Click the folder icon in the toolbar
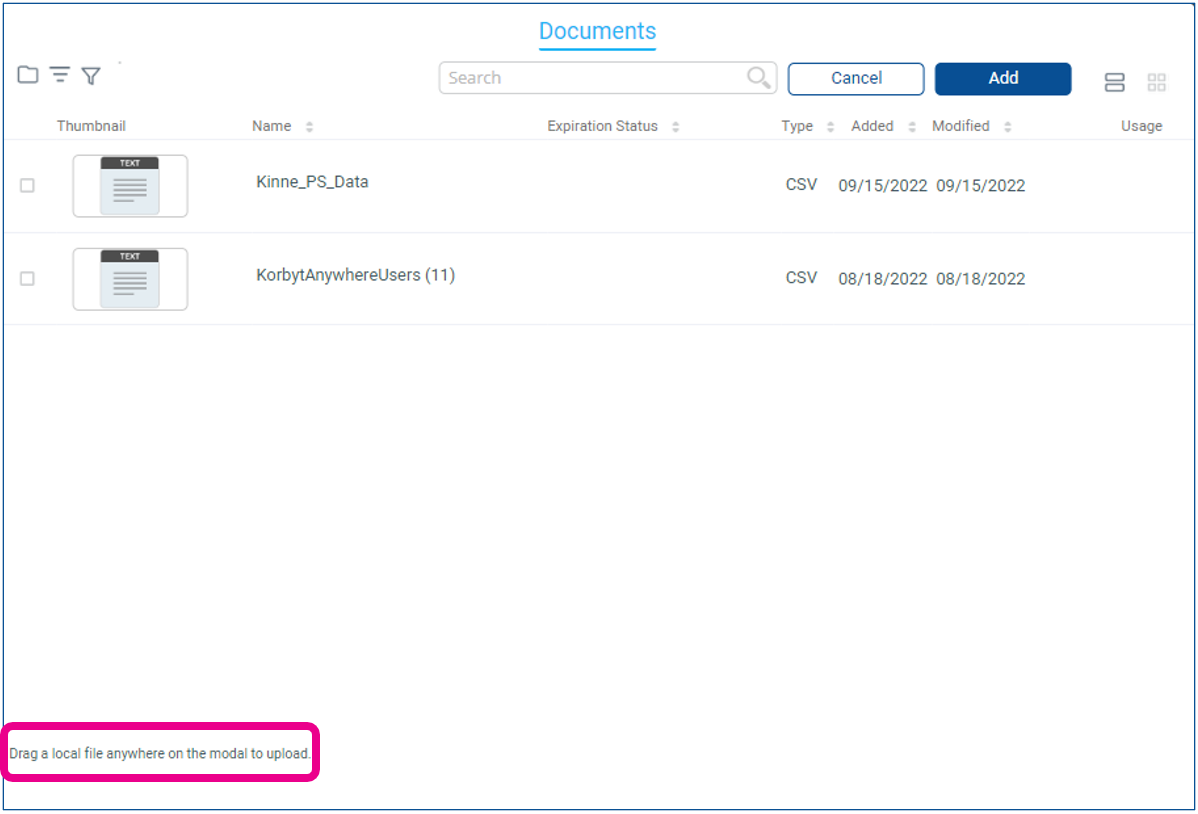The image size is (1198, 814). [28, 75]
